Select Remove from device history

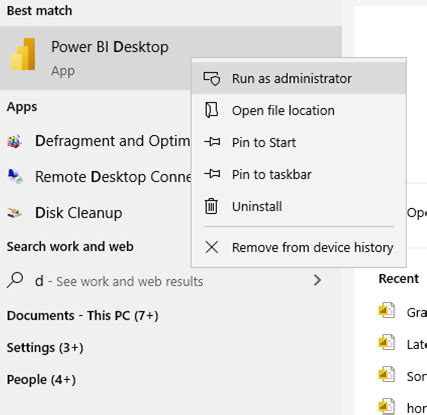coord(299,248)
